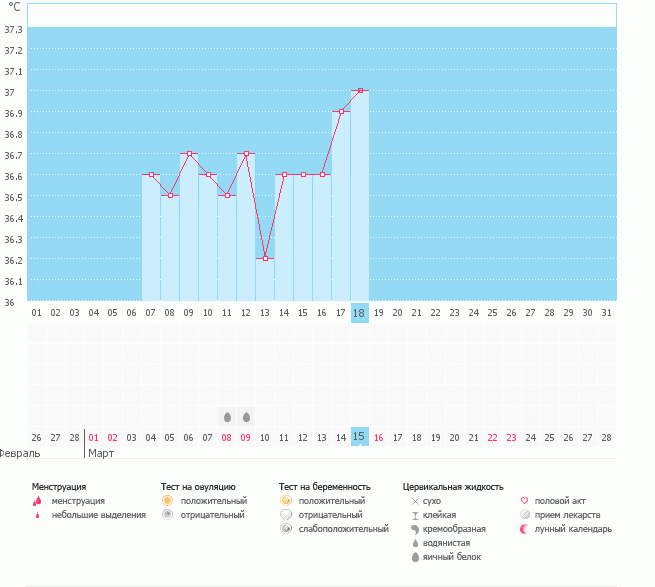Click egg white marker on March 08
Viewport: 655px width, 587px height.
(227, 417)
